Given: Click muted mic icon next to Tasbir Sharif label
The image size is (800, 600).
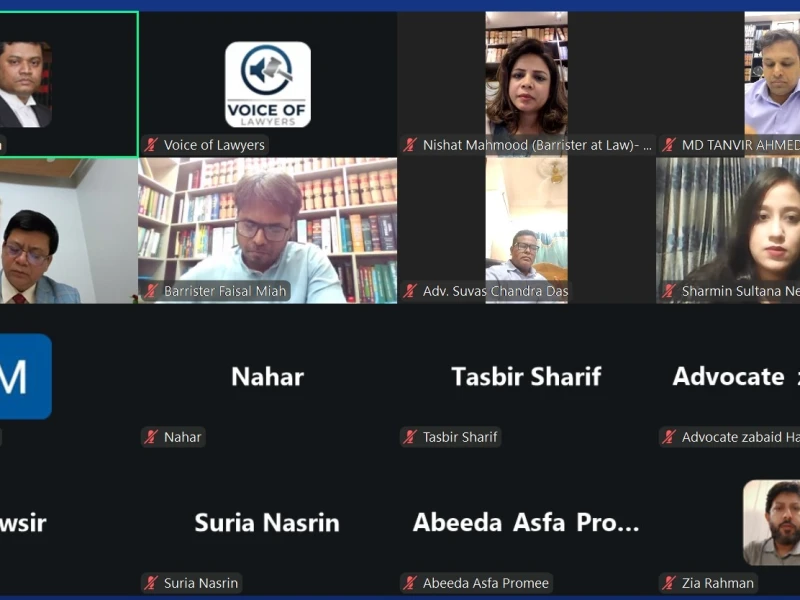Looking at the screenshot, I should tap(410, 437).
